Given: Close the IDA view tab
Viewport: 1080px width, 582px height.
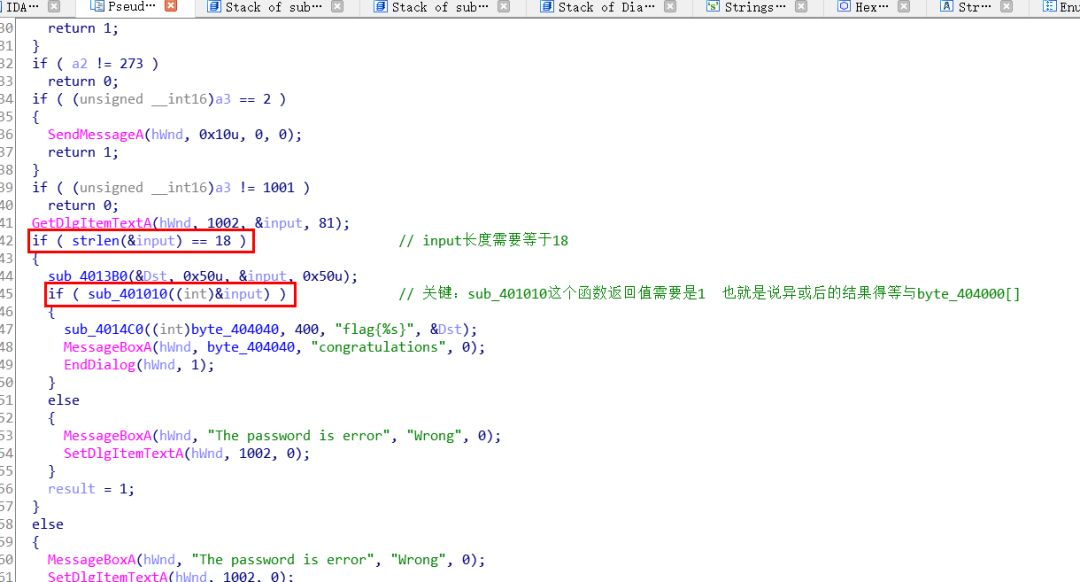Looking at the screenshot, I should click(54, 6).
